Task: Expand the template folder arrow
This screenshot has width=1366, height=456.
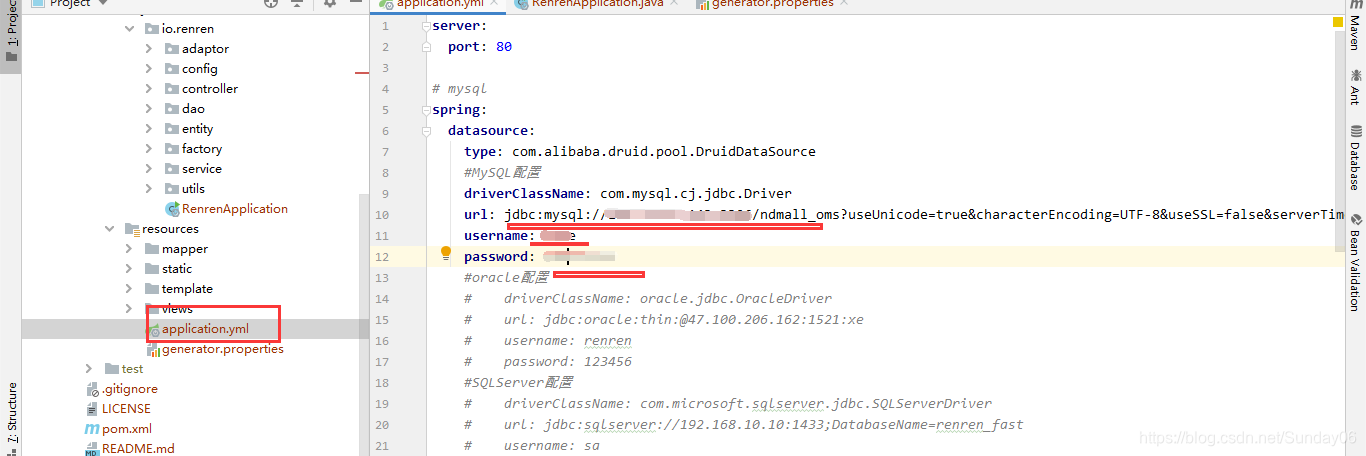Action: [129, 289]
